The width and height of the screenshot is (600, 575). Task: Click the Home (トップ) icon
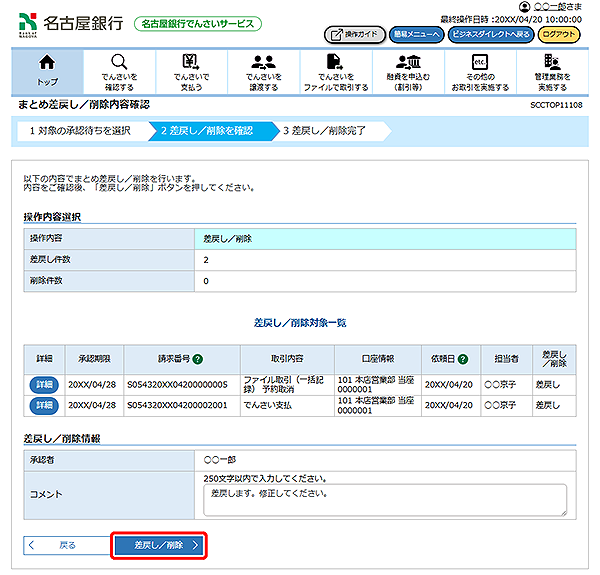pyautogui.click(x=47, y=62)
